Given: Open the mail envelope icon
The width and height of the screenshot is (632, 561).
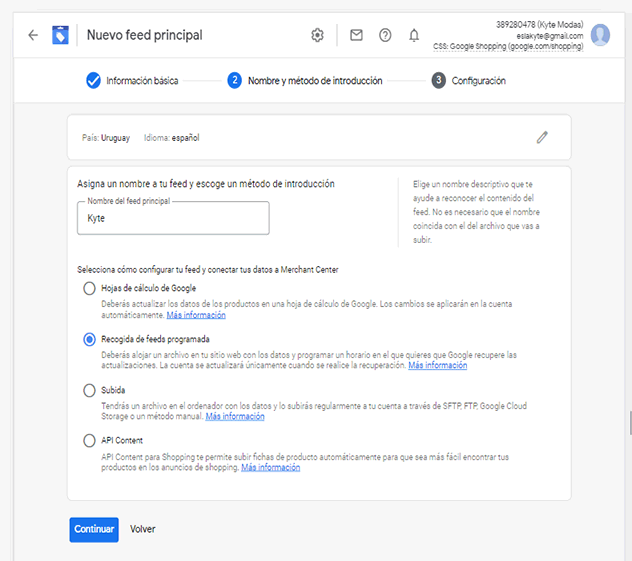Looking at the screenshot, I should (x=356, y=35).
